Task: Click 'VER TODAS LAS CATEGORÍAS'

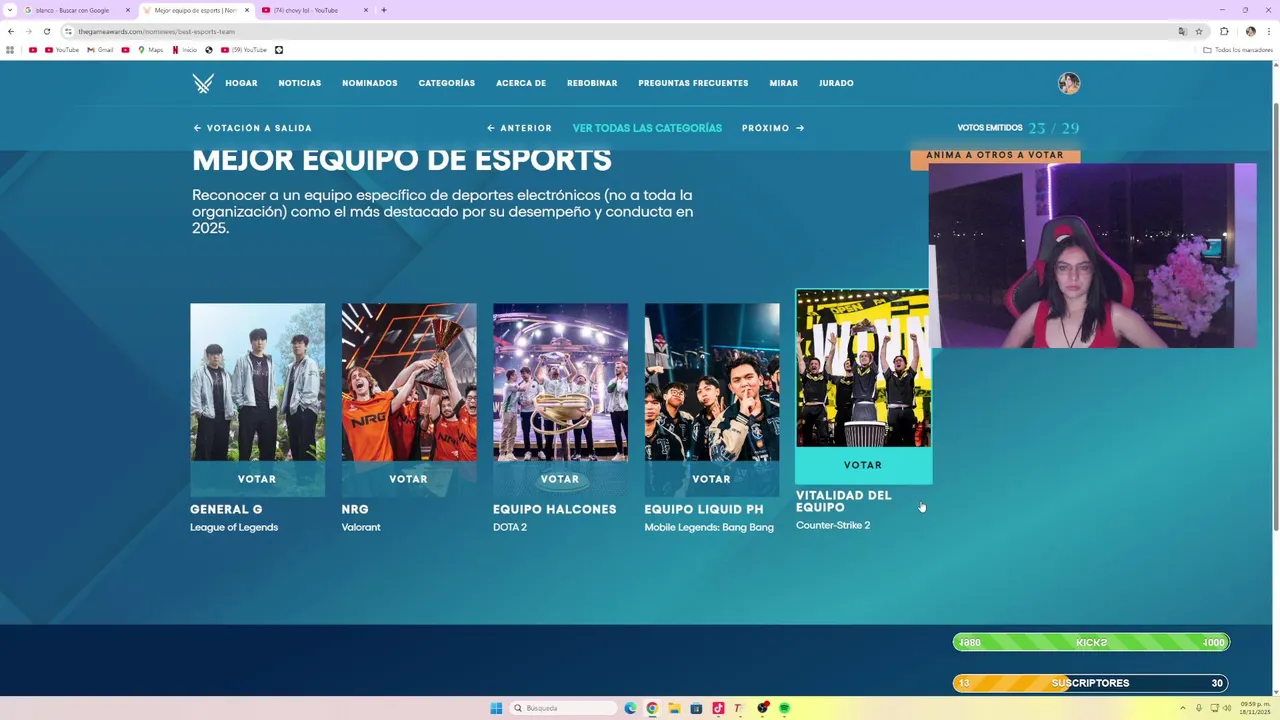Action: (647, 128)
